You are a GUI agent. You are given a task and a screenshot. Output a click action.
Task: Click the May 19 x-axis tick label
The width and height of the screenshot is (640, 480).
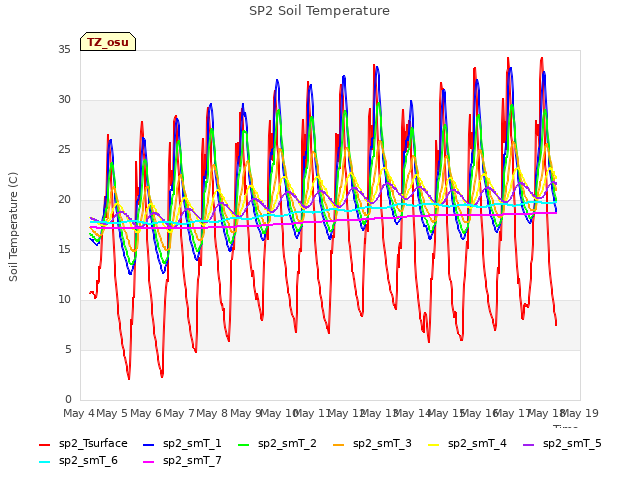(x=579, y=413)
